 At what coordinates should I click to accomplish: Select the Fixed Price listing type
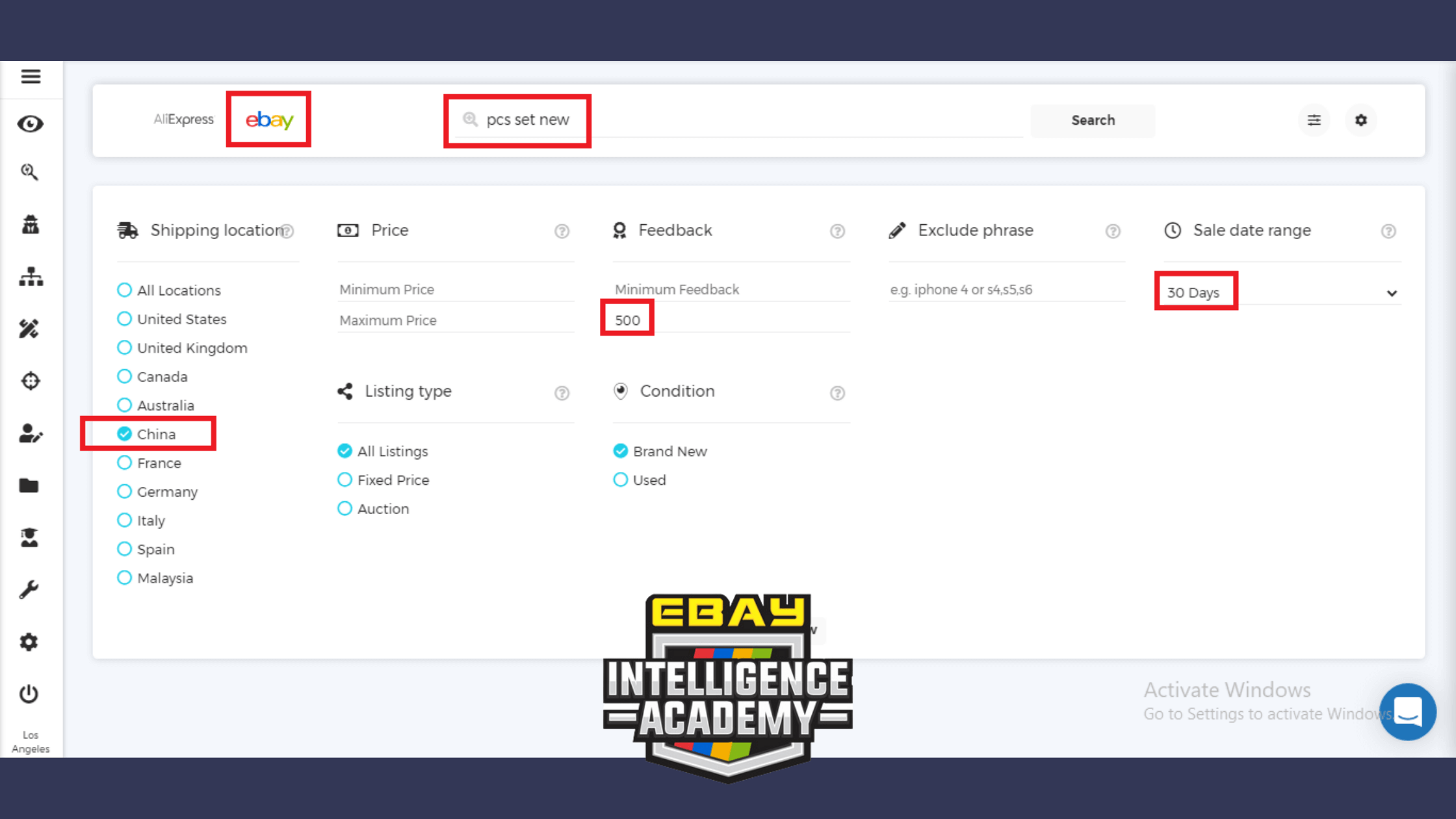345,480
